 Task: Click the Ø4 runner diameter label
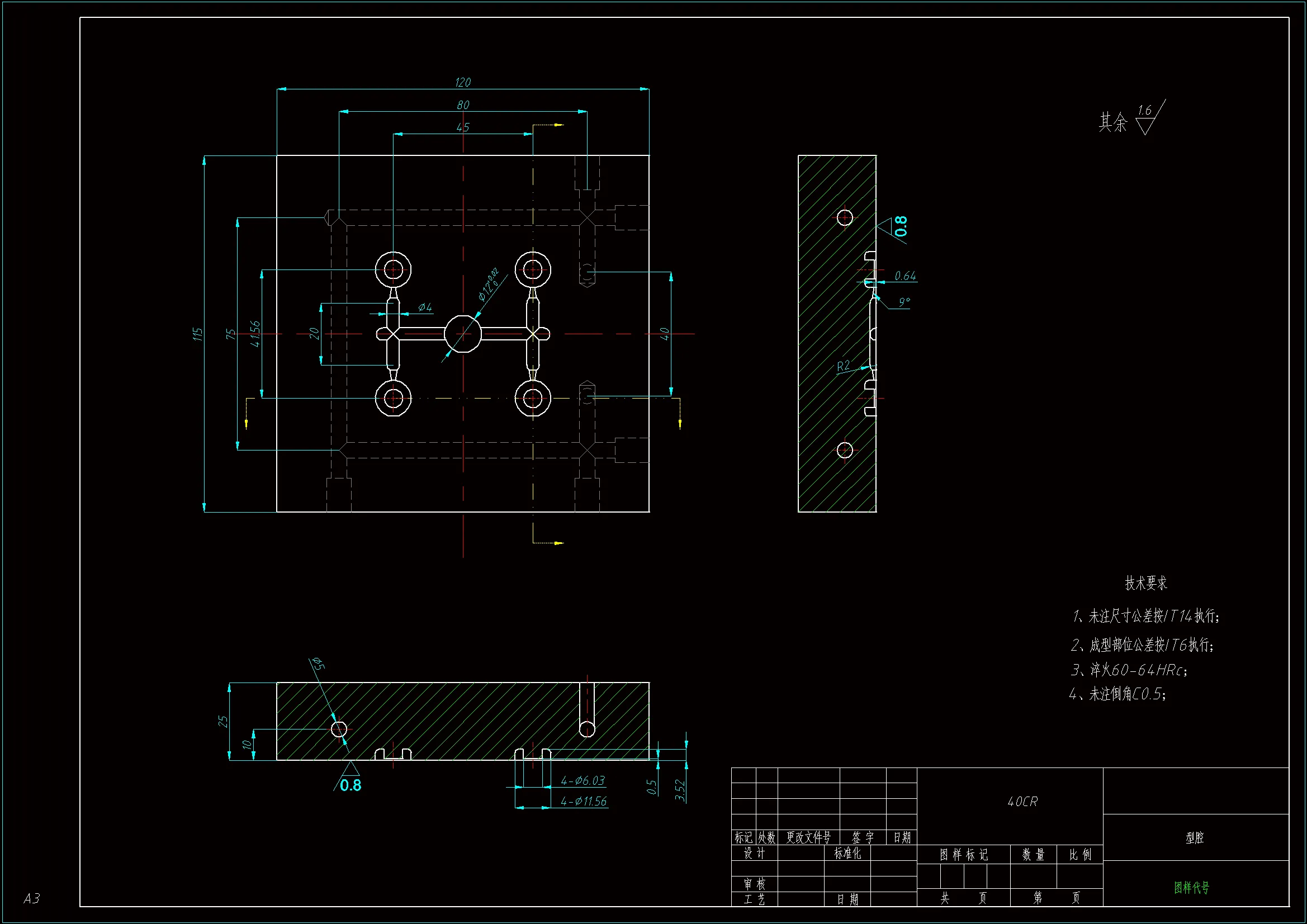[425, 307]
